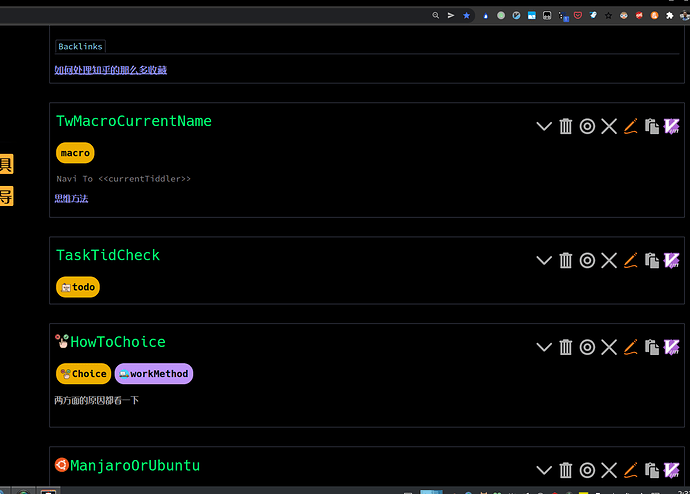Click the ManjaroOrUbuntu tiddler title
Screen dimensions: 690x494
[x=135, y=465]
